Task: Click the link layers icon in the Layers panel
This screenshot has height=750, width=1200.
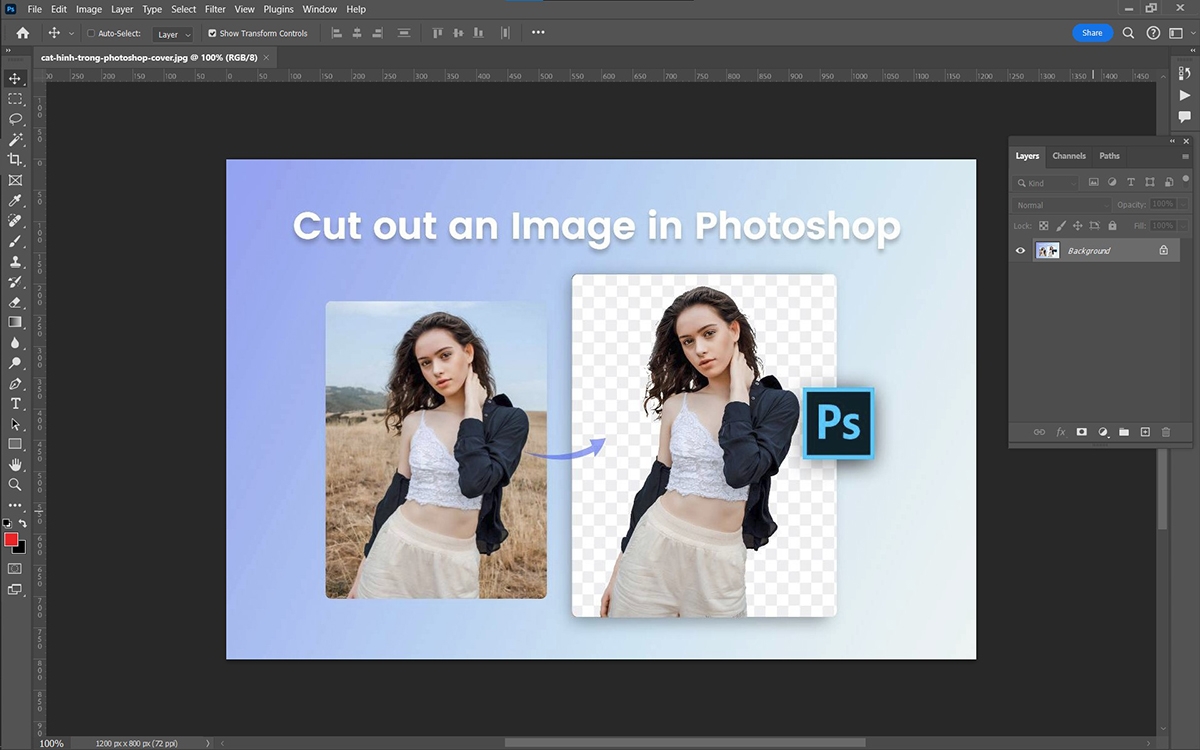Action: pyautogui.click(x=1039, y=432)
